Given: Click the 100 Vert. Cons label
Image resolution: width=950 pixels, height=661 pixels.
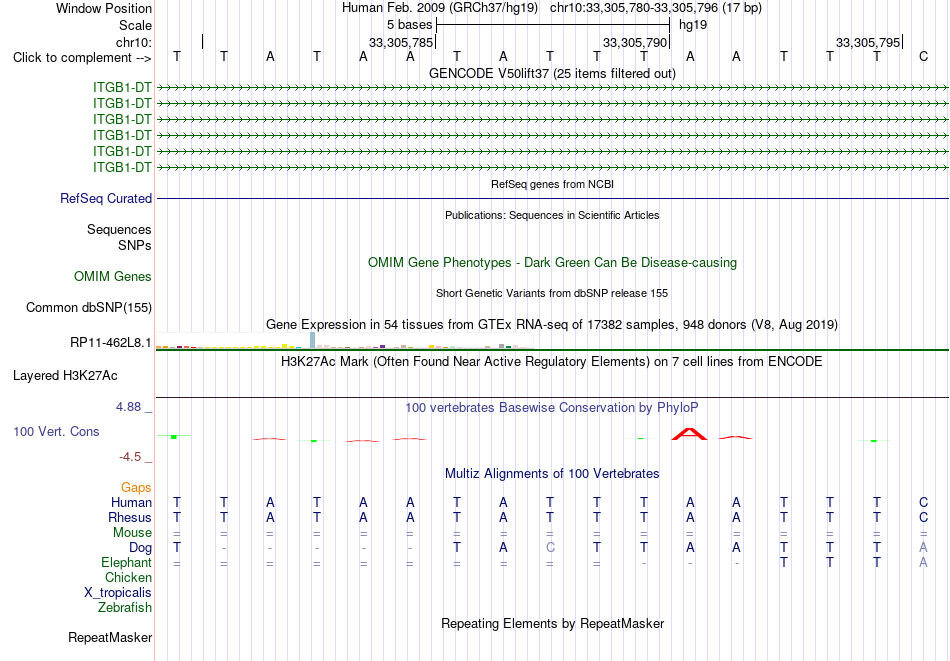Looking at the screenshot, I should [56, 431].
